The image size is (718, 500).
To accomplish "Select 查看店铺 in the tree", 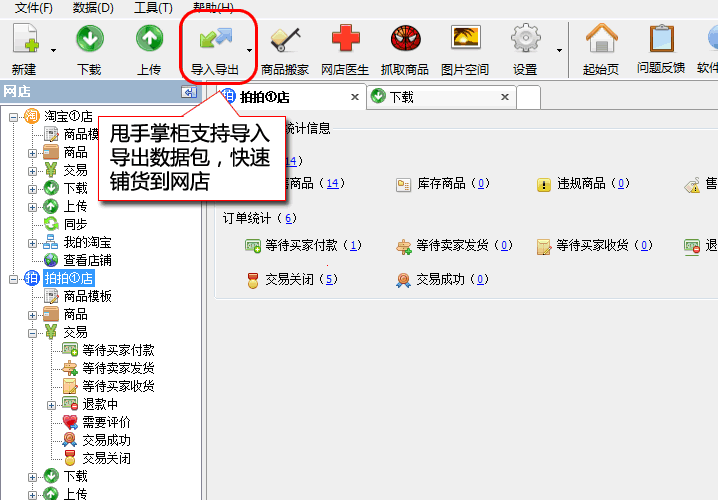I will pyautogui.click(x=87, y=261).
